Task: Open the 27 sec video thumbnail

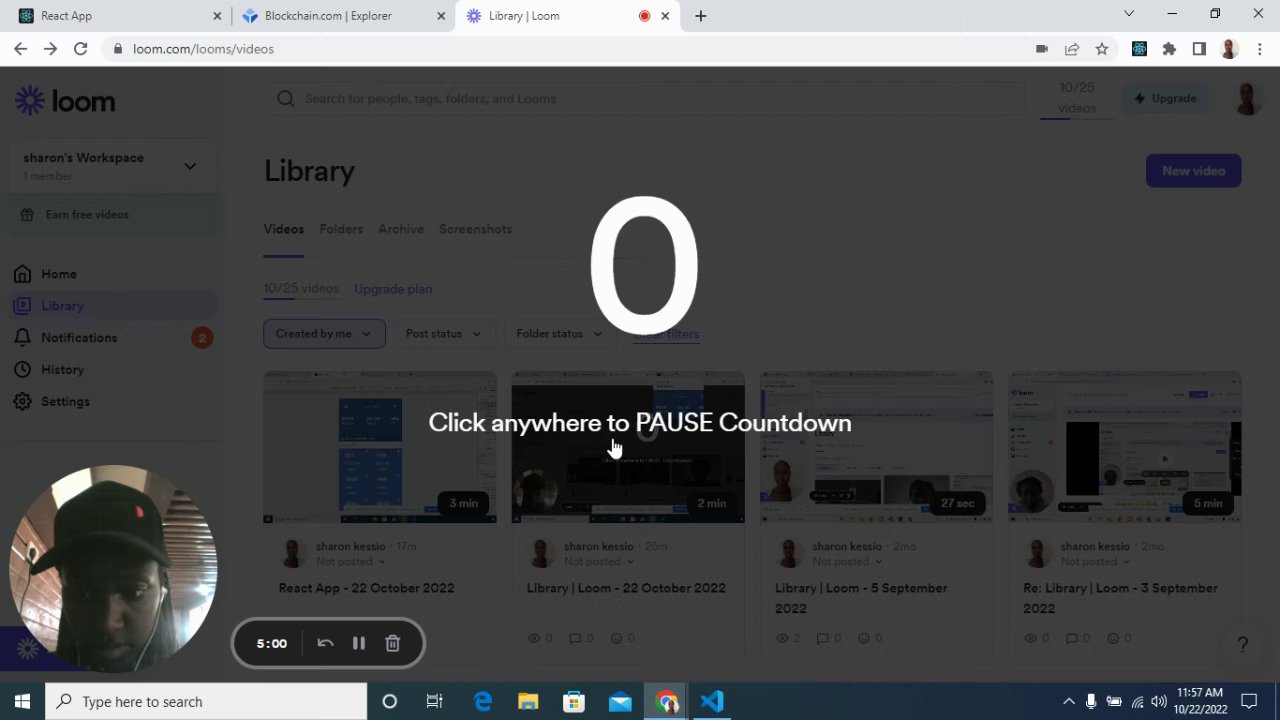Action: pos(876,448)
